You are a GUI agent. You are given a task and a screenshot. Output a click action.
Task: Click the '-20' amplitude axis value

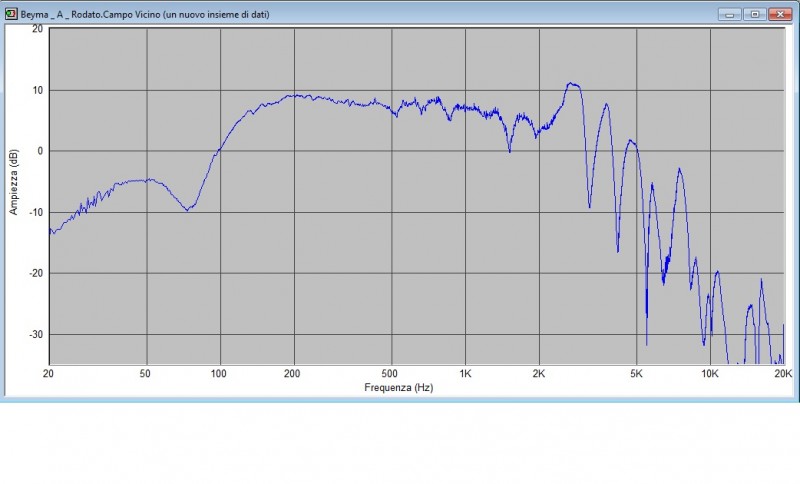click(36, 274)
